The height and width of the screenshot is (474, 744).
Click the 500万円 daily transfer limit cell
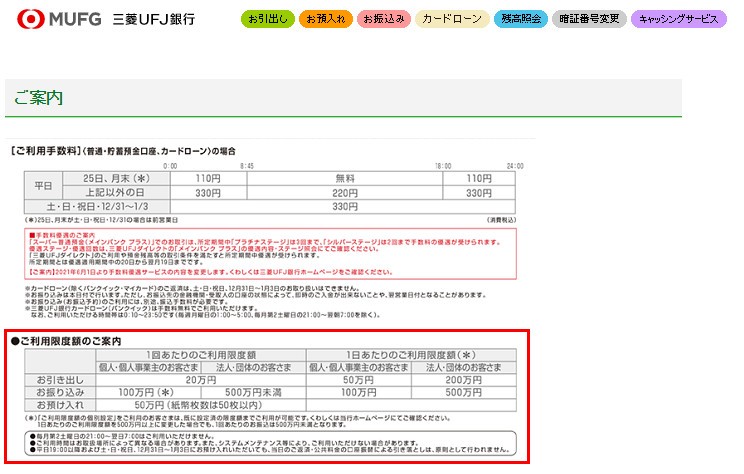[464, 392]
